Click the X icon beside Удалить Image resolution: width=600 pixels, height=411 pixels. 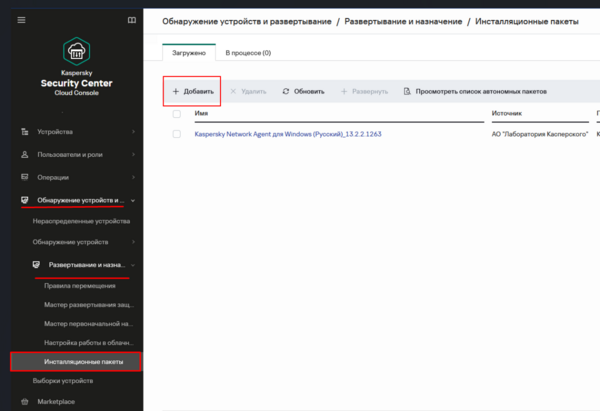click(x=233, y=91)
